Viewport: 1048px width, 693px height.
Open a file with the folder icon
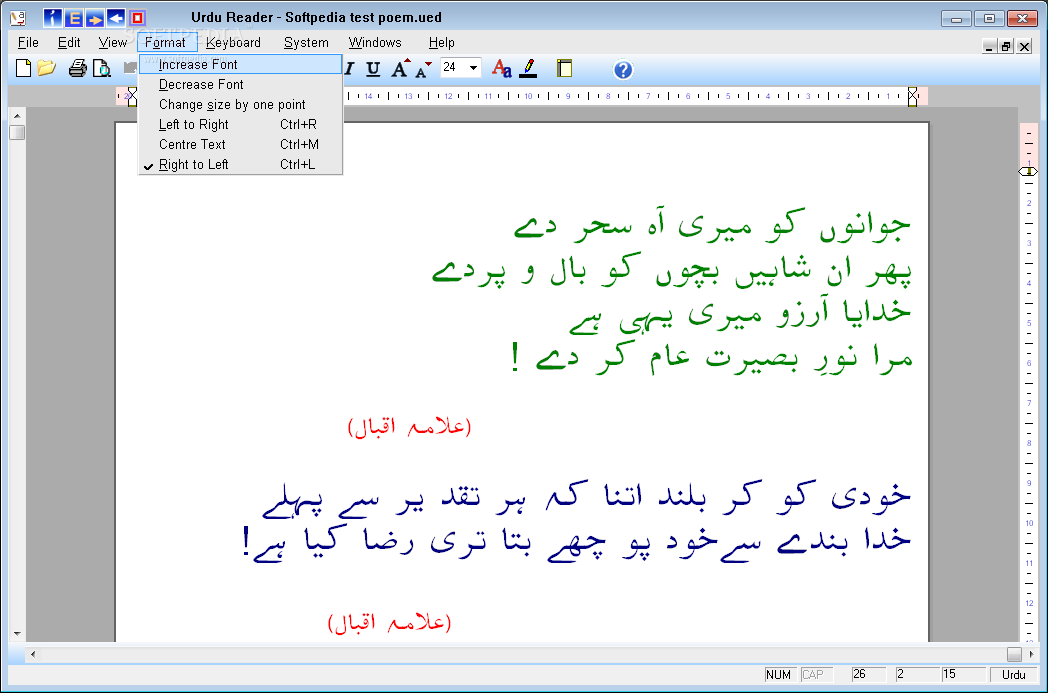(46, 68)
